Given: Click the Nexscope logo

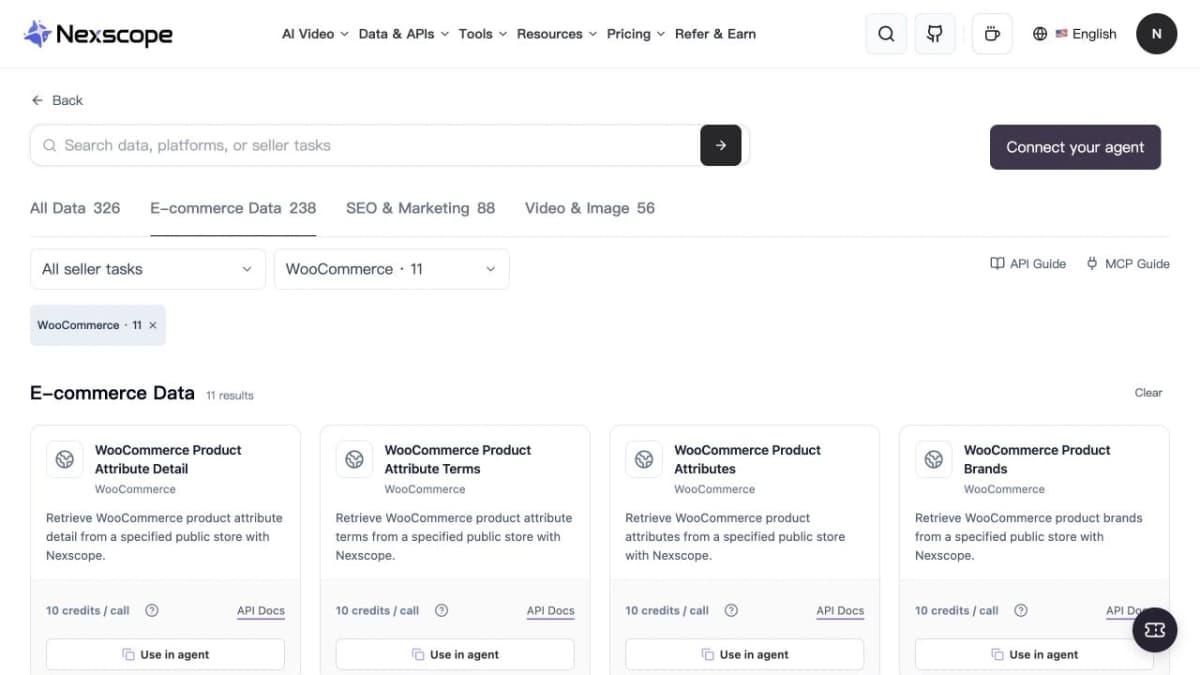Looking at the screenshot, I should [98, 34].
